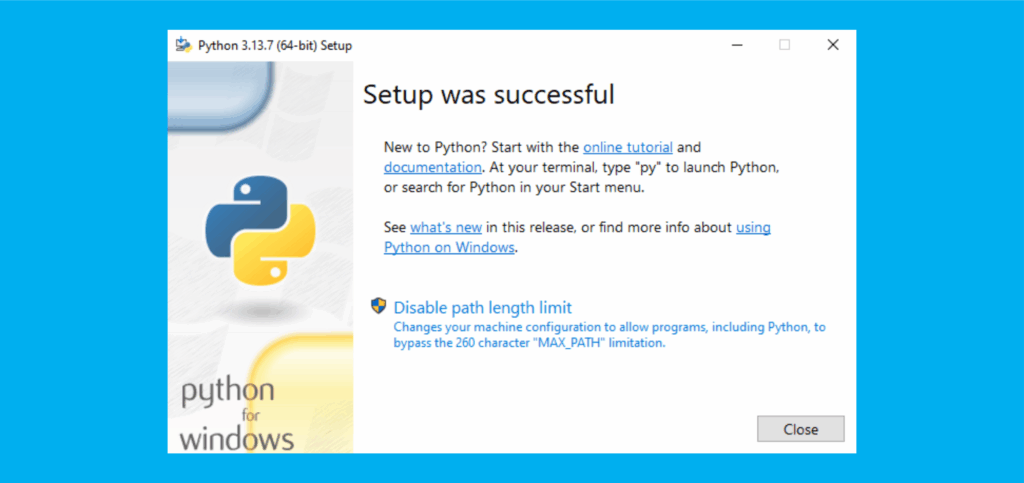Viewport: 1024px width, 483px height.
Task: Select Disable path length limit
Action: (482, 307)
